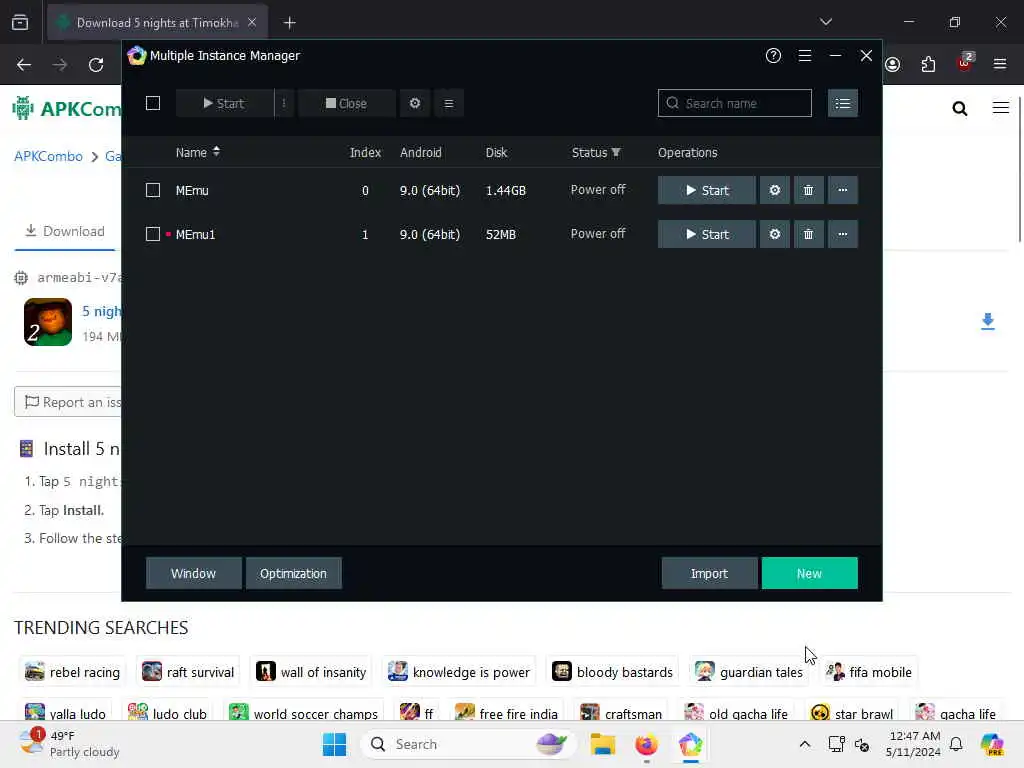1024x768 pixels.
Task: Open Optimization settings button
Action: pyautogui.click(x=293, y=573)
